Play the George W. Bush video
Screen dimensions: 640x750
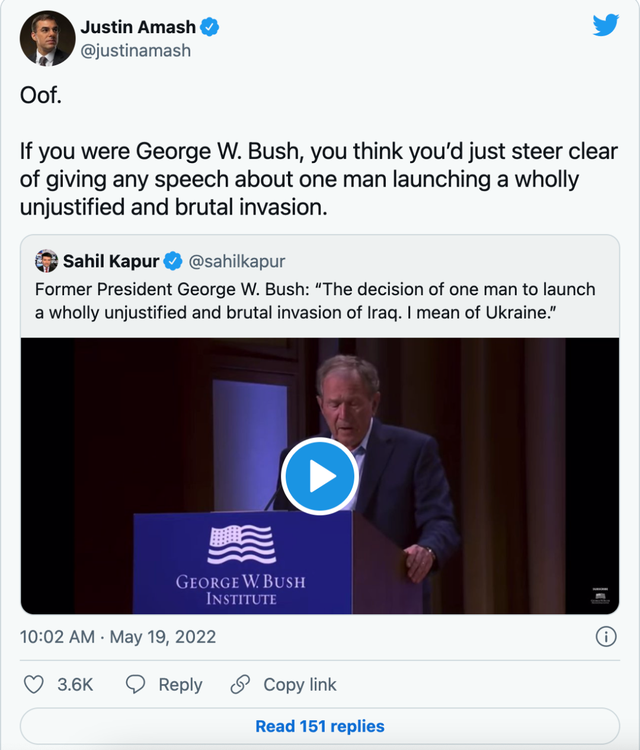click(319, 476)
